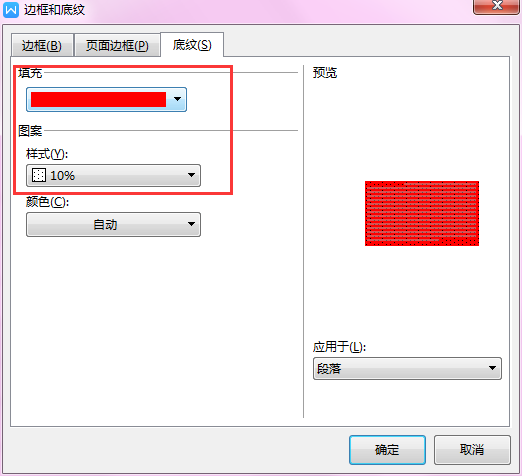
Task: Confirm with the 确定 button
Action: (x=387, y=450)
